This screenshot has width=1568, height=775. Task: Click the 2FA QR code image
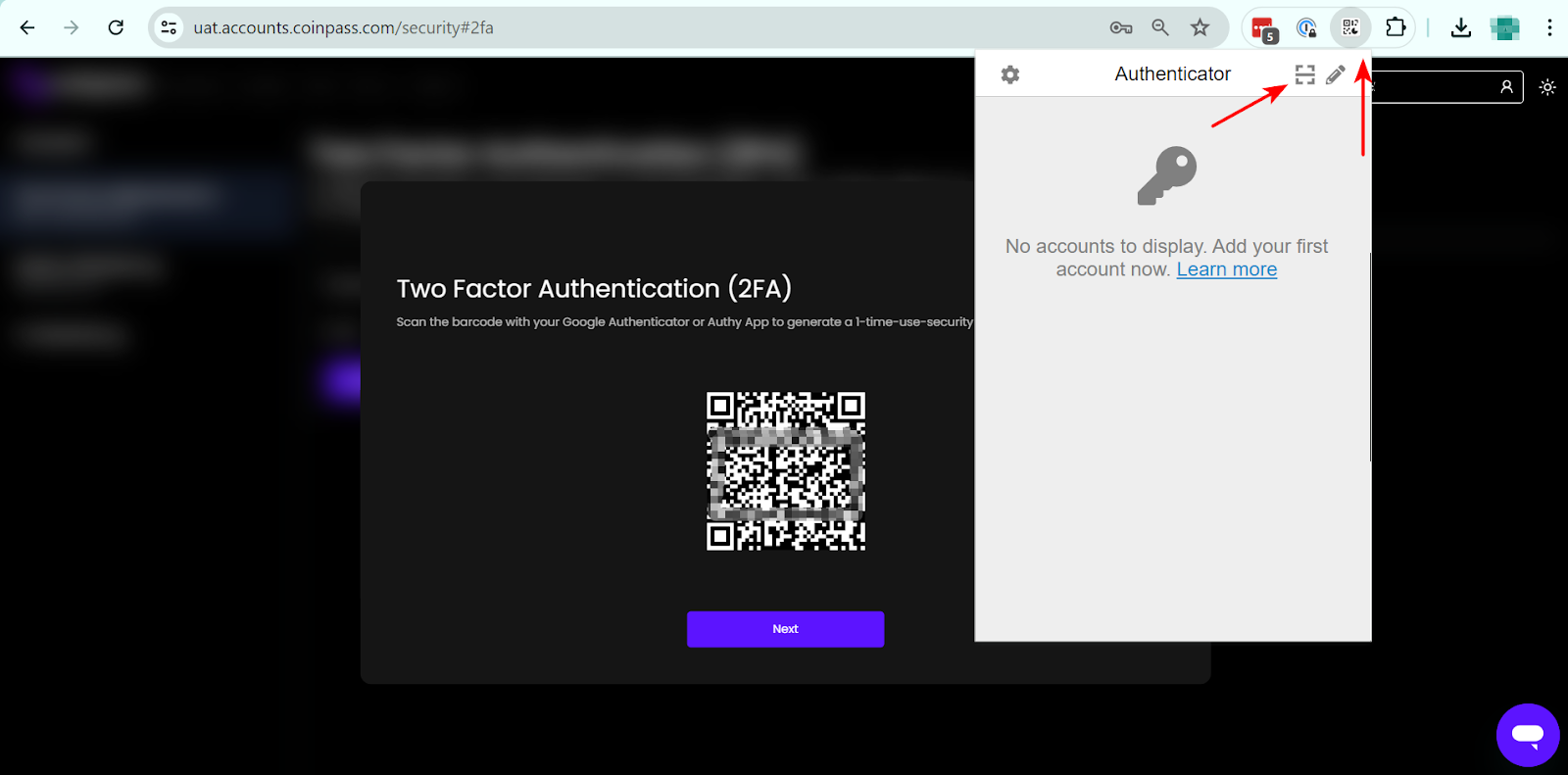pos(786,471)
